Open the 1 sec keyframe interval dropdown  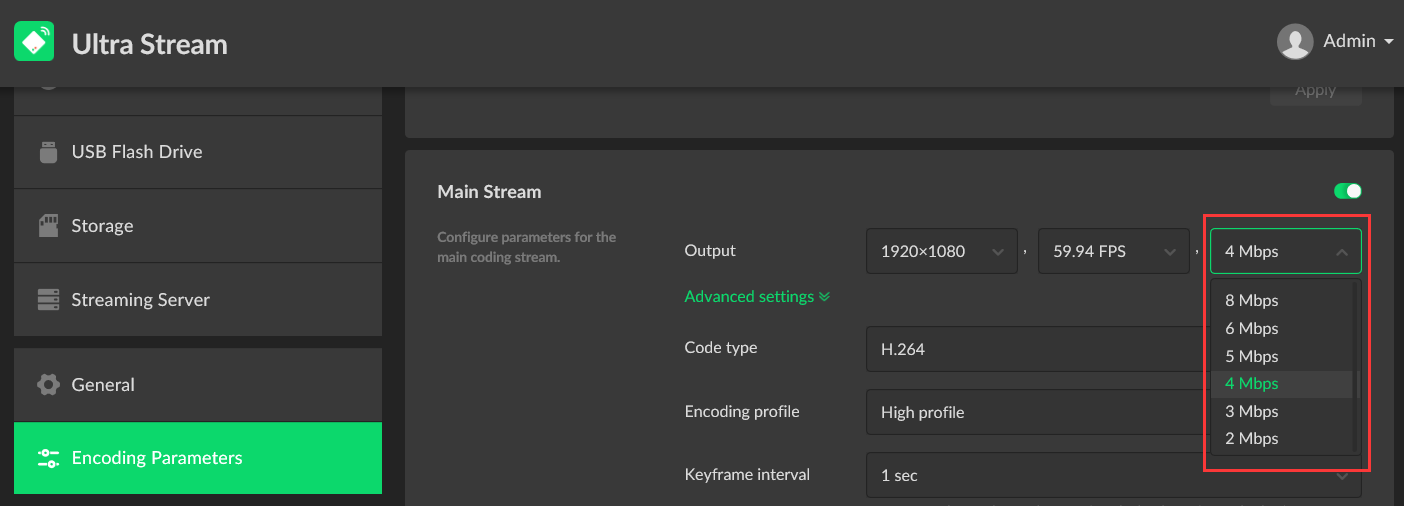(1114, 476)
